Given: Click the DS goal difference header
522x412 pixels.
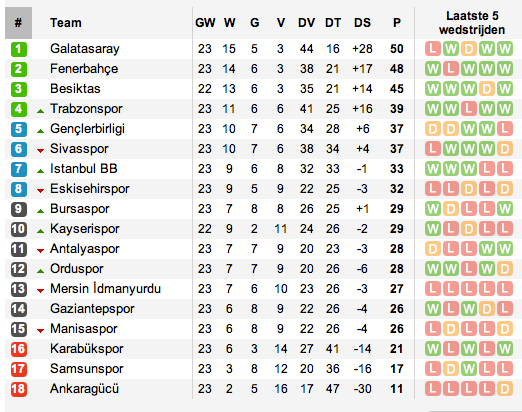Looking at the screenshot, I should click(x=362, y=23).
